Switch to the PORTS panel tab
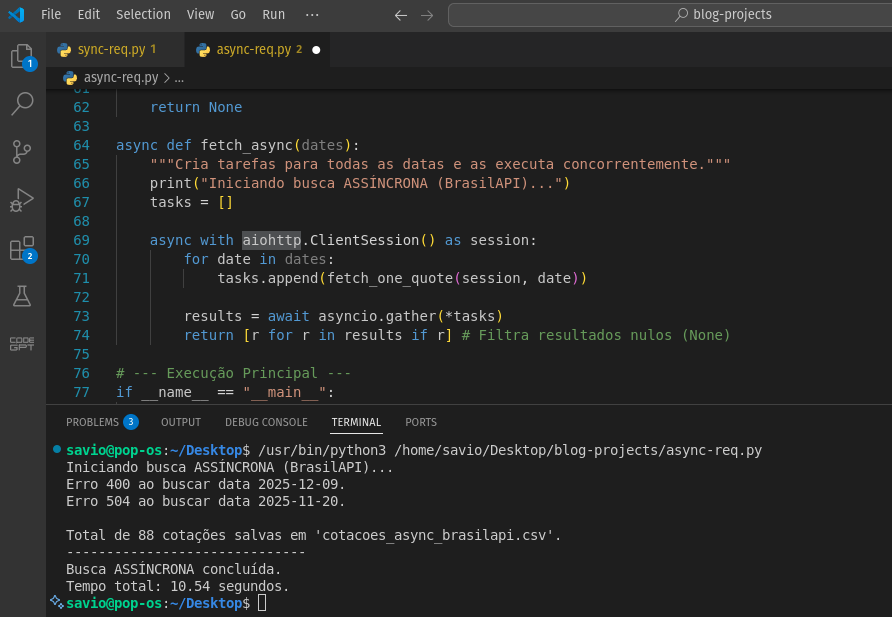The image size is (892, 617). [x=420, y=422]
